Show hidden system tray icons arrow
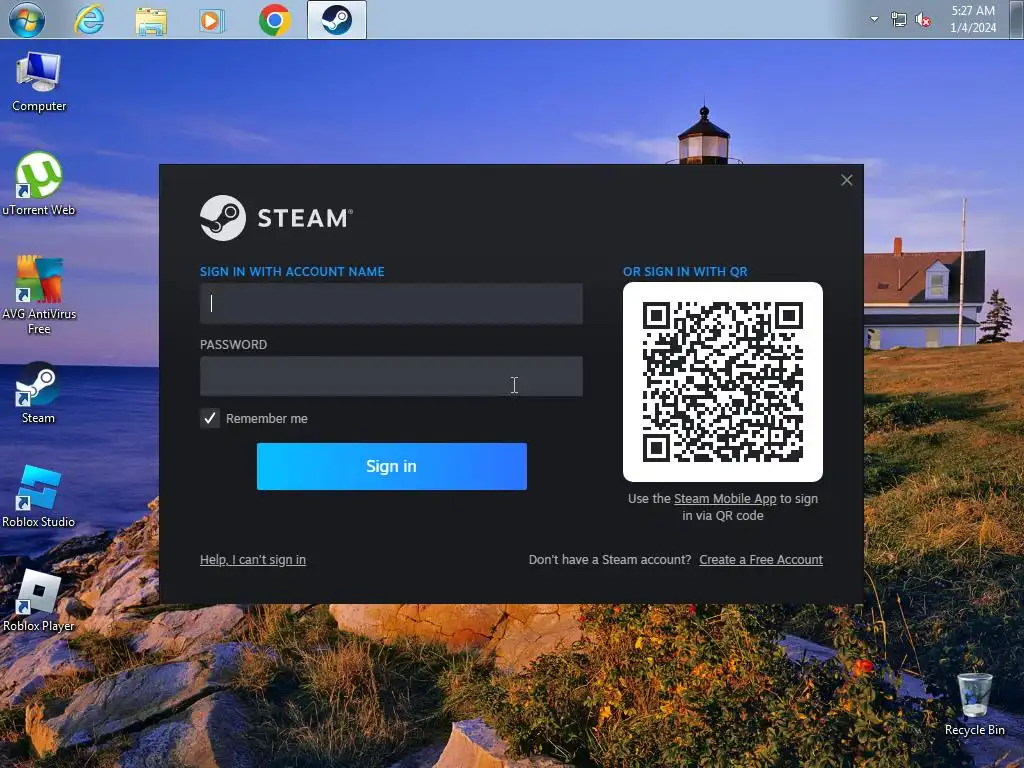Image resolution: width=1024 pixels, height=768 pixels. 874,19
